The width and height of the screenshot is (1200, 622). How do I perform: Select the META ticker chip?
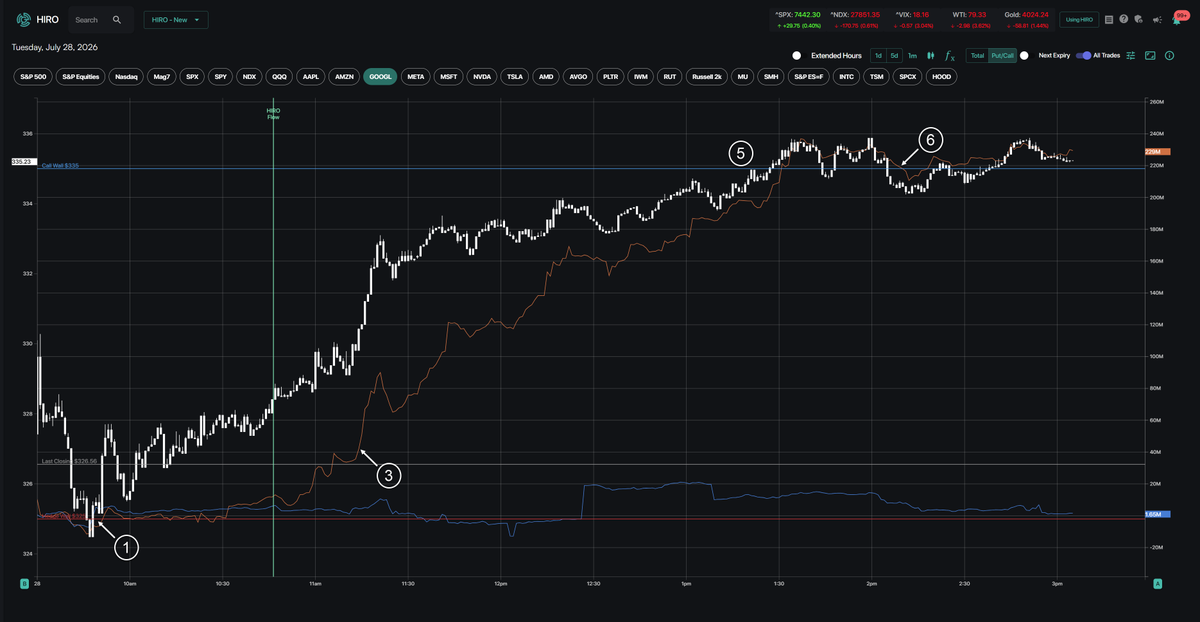click(x=416, y=76)
